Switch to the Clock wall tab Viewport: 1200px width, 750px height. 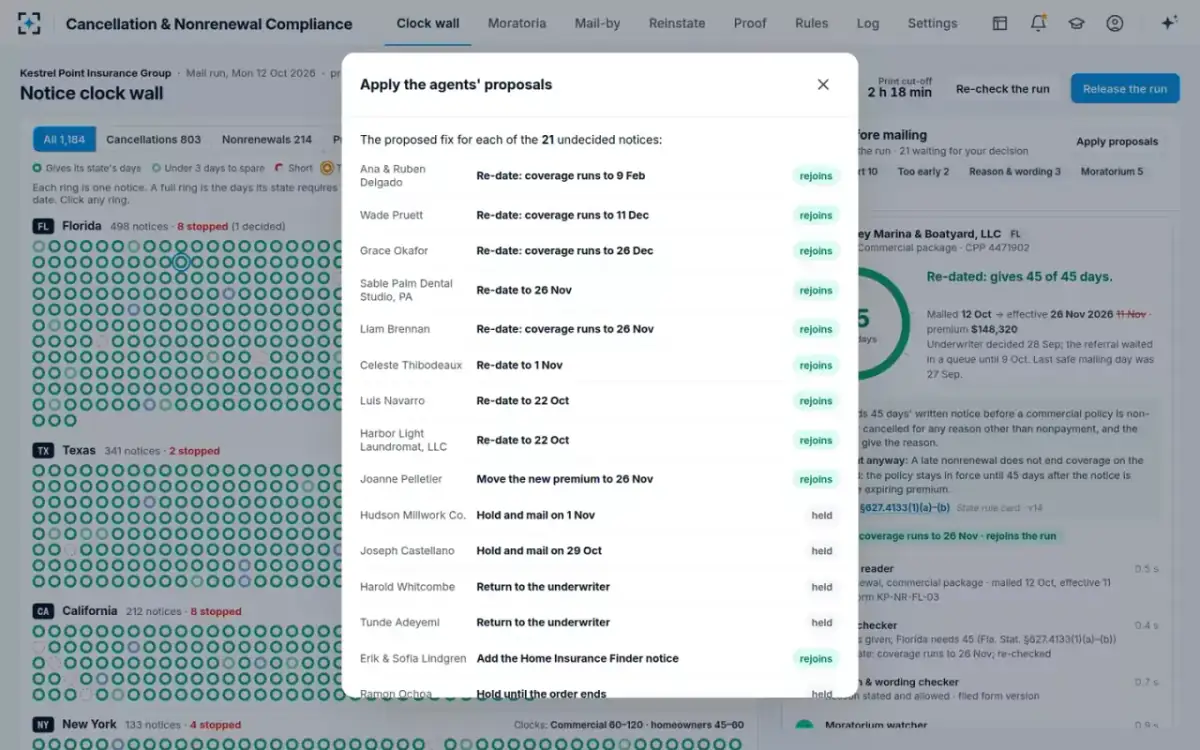tap(428, 23)
